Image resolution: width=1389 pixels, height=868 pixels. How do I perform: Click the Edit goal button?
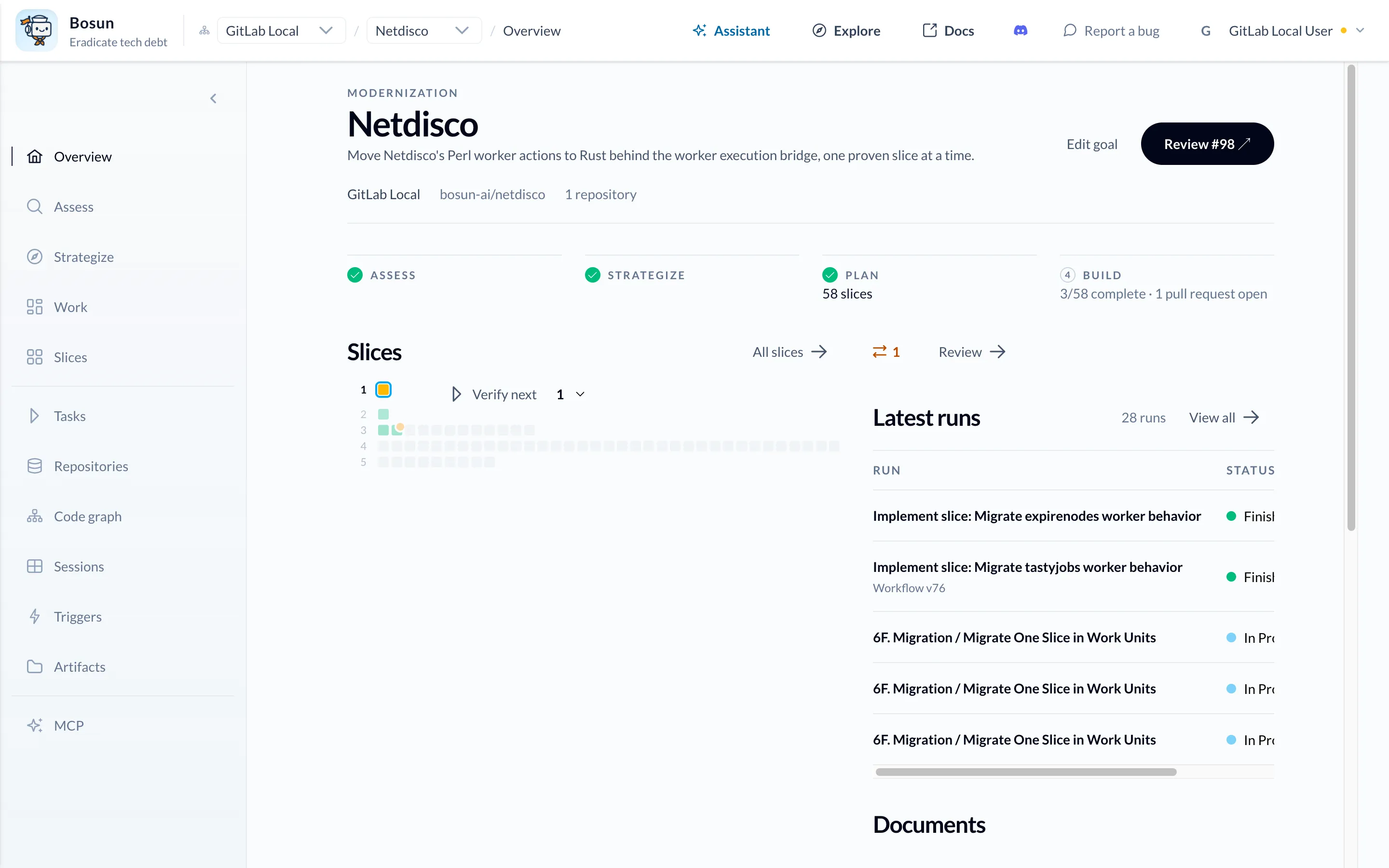[1092, 144]
